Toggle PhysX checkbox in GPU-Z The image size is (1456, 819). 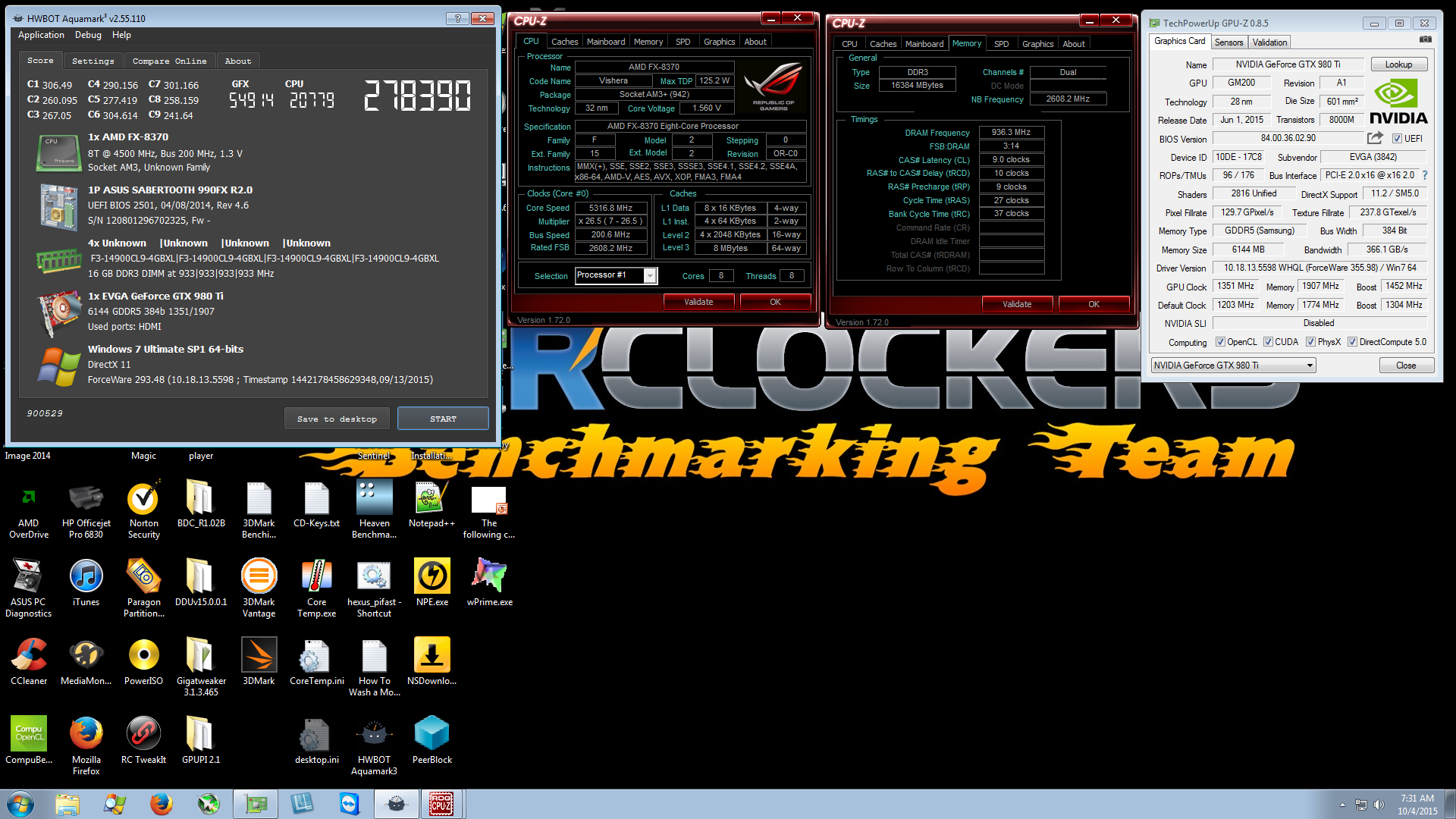pos(1310,342)
